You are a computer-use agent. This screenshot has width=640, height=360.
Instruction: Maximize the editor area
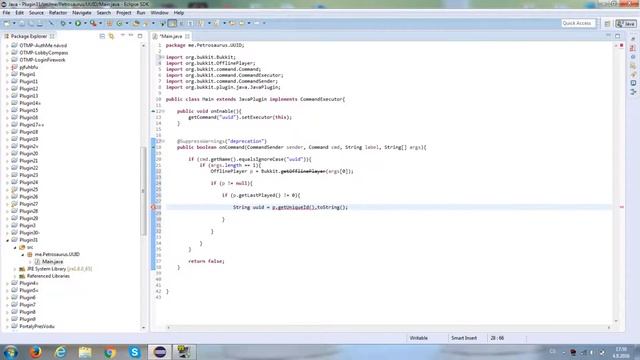coord(618,36)
